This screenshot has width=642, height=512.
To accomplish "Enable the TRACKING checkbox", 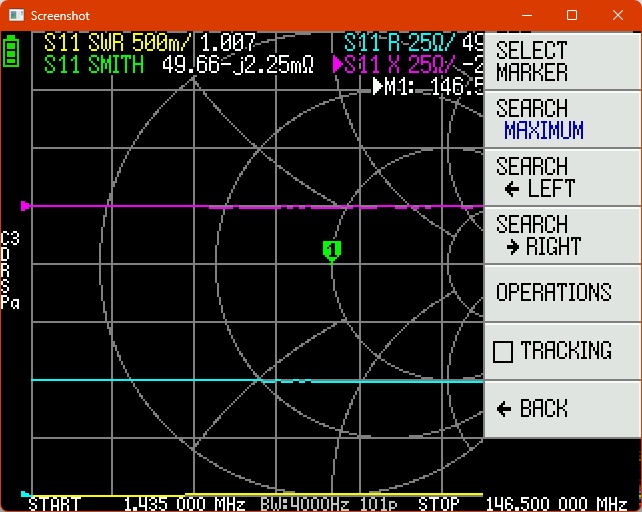I will click(x=503, y=351).
